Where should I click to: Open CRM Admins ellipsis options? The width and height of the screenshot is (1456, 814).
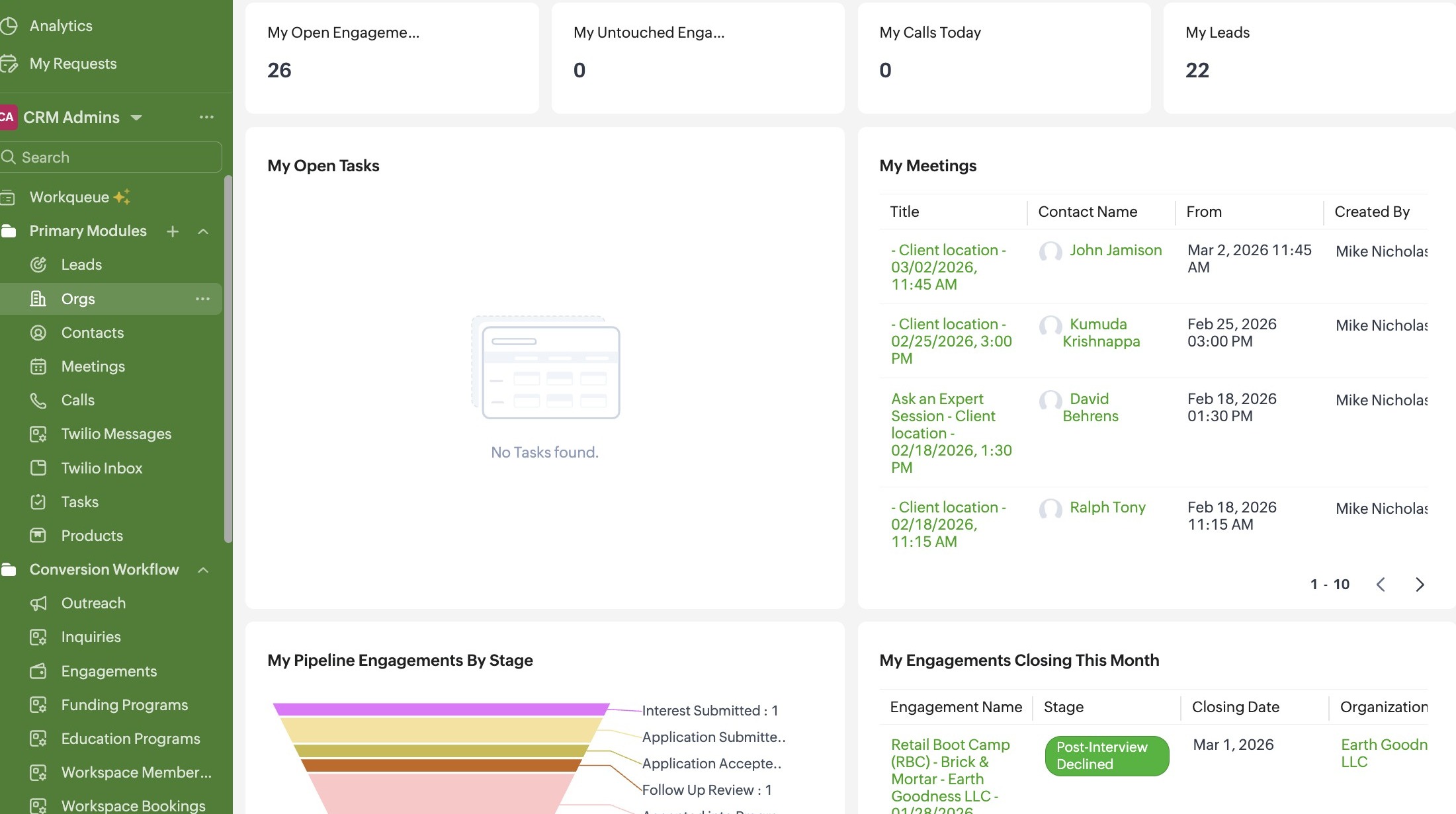(x=206, y=117)
